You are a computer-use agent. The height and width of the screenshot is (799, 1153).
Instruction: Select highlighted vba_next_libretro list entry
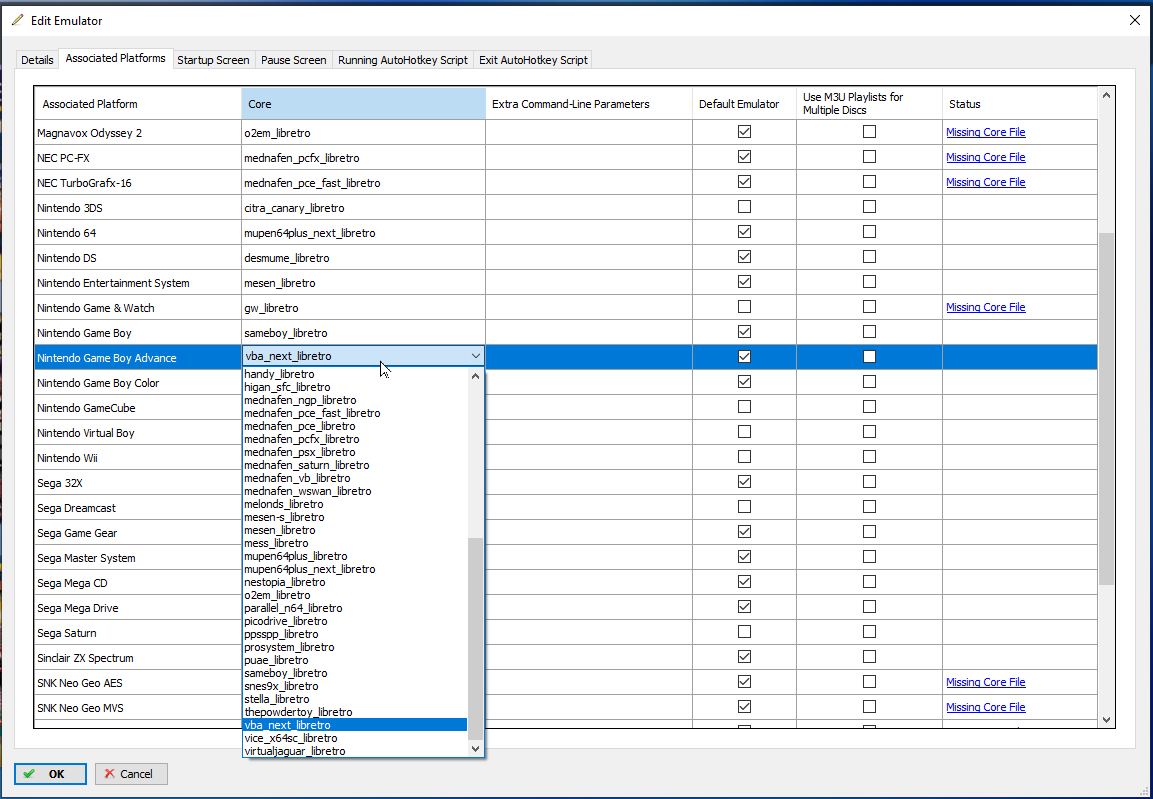355,725
